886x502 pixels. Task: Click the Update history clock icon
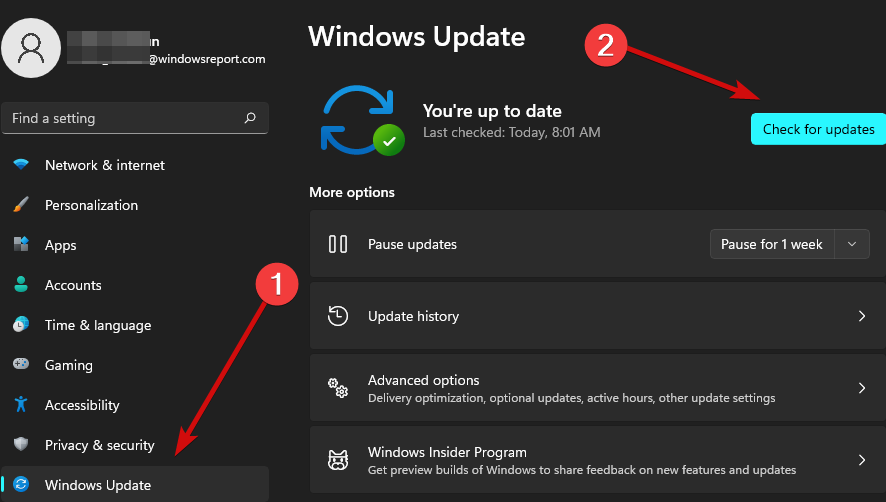pyautogui.click(x=338, y=316)
